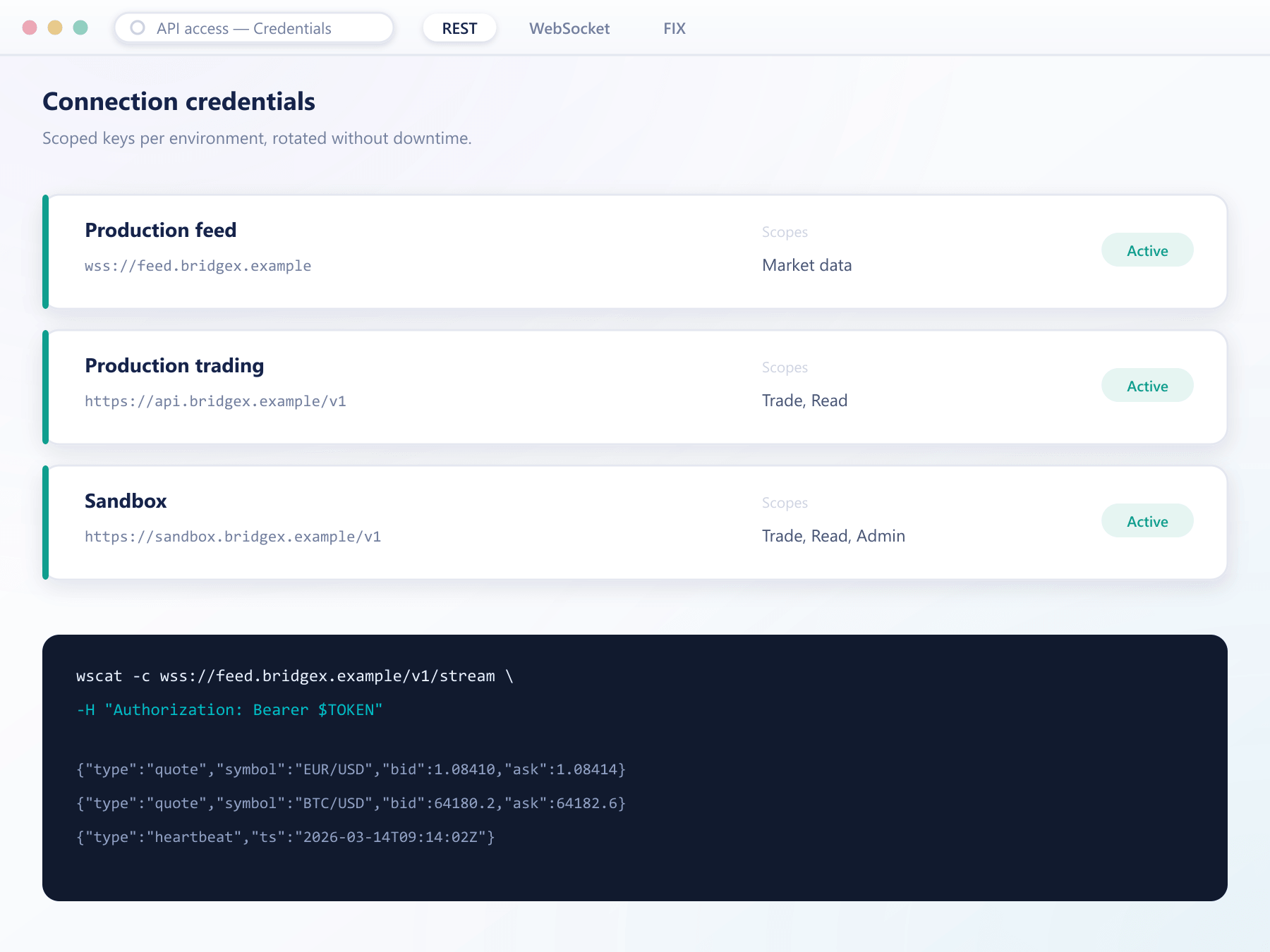The width and height of the screenshot is (1270, 952).
Task: Click the Authorization Bearer $TOKEN header line
Action: [229, 709]
